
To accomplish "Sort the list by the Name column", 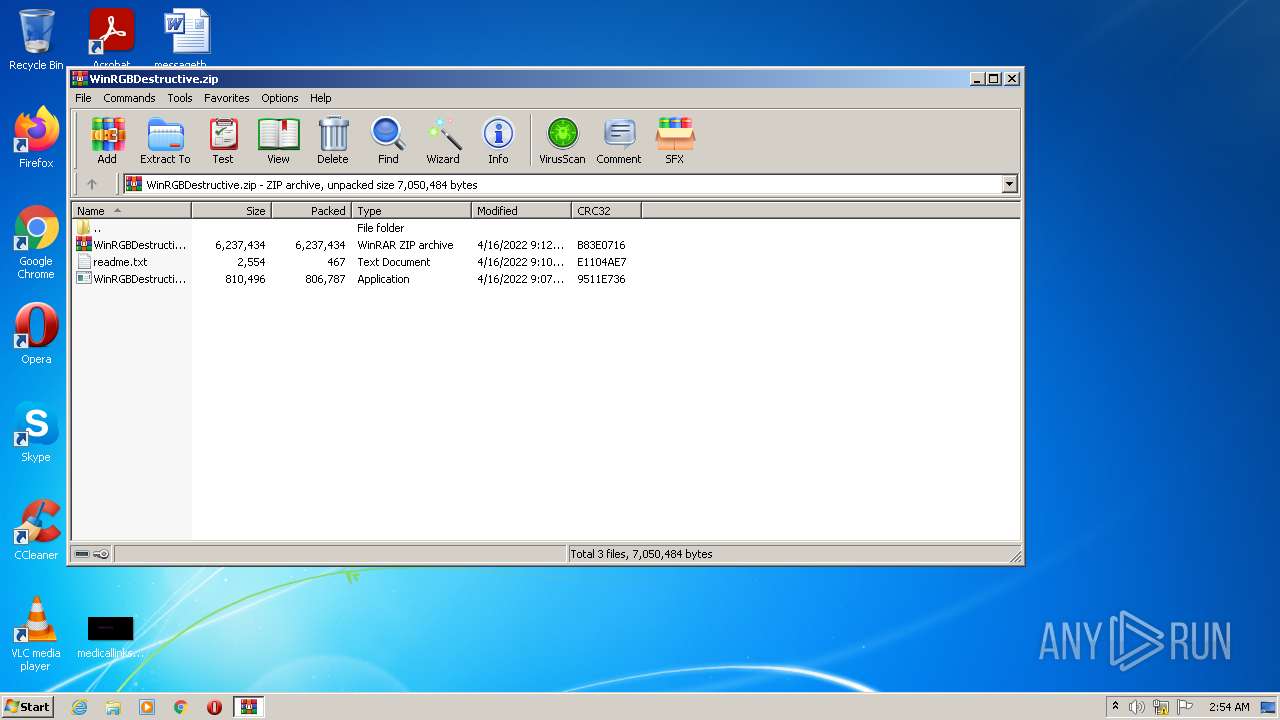I will (x=131, y=211).
